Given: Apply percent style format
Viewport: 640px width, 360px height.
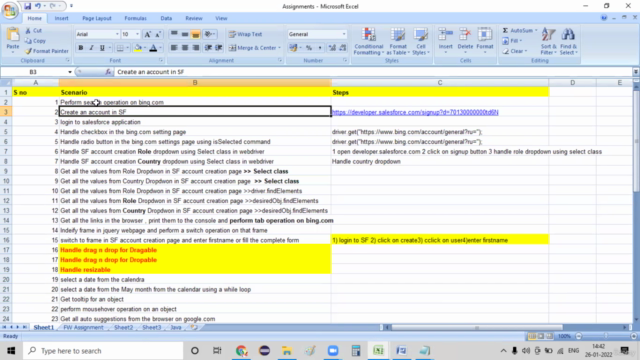Looking at the screenshot, I should pos(309,48).
